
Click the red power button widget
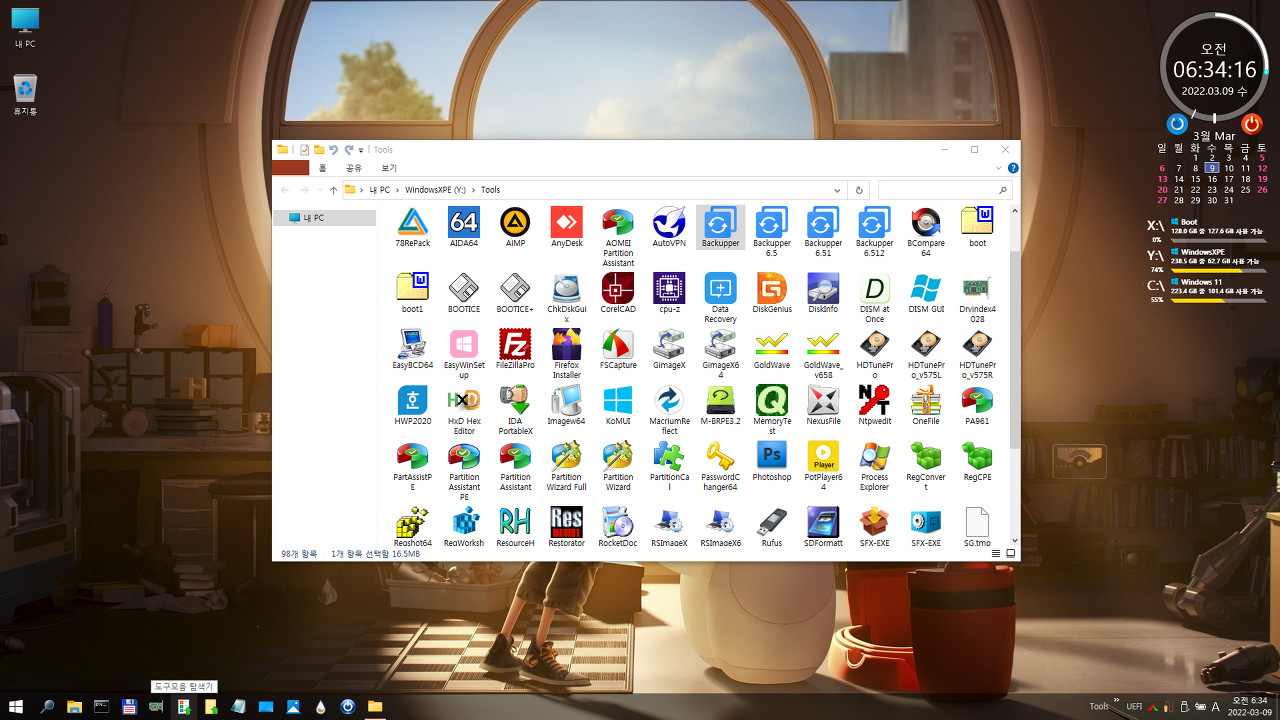(x=1251, y=124)
